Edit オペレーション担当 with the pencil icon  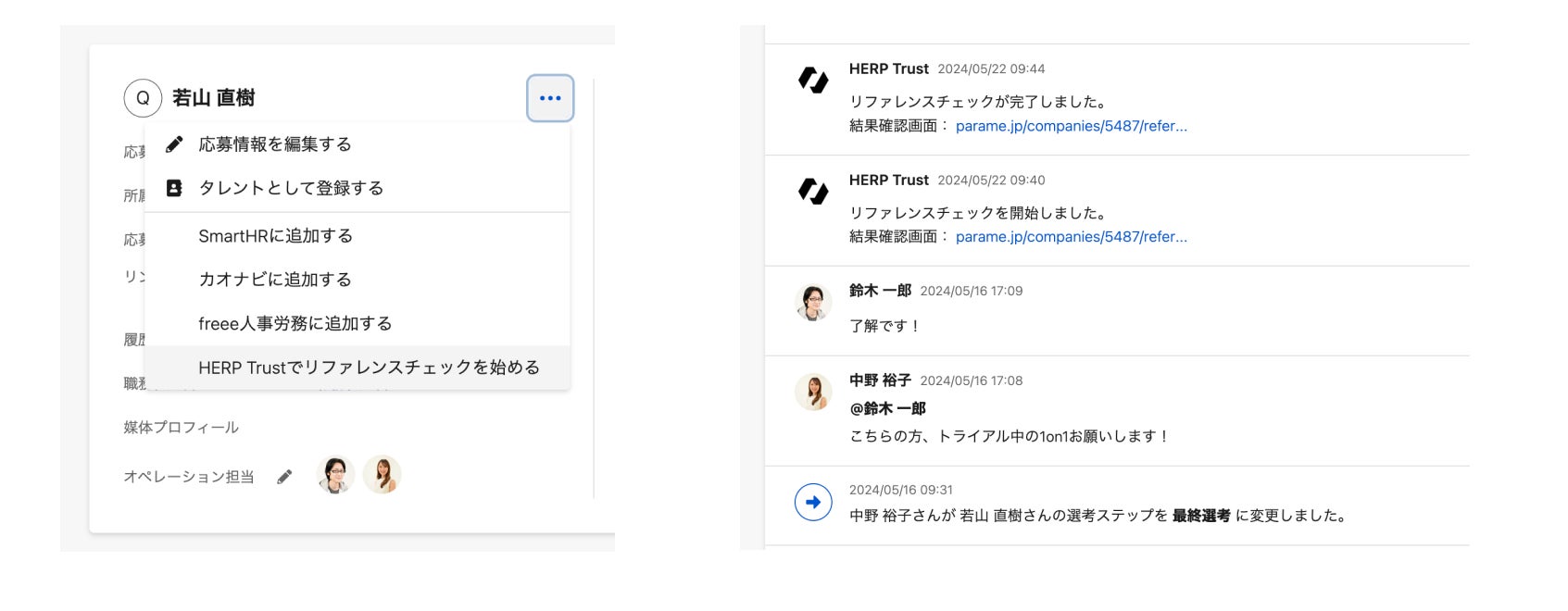tap(284, 477)
